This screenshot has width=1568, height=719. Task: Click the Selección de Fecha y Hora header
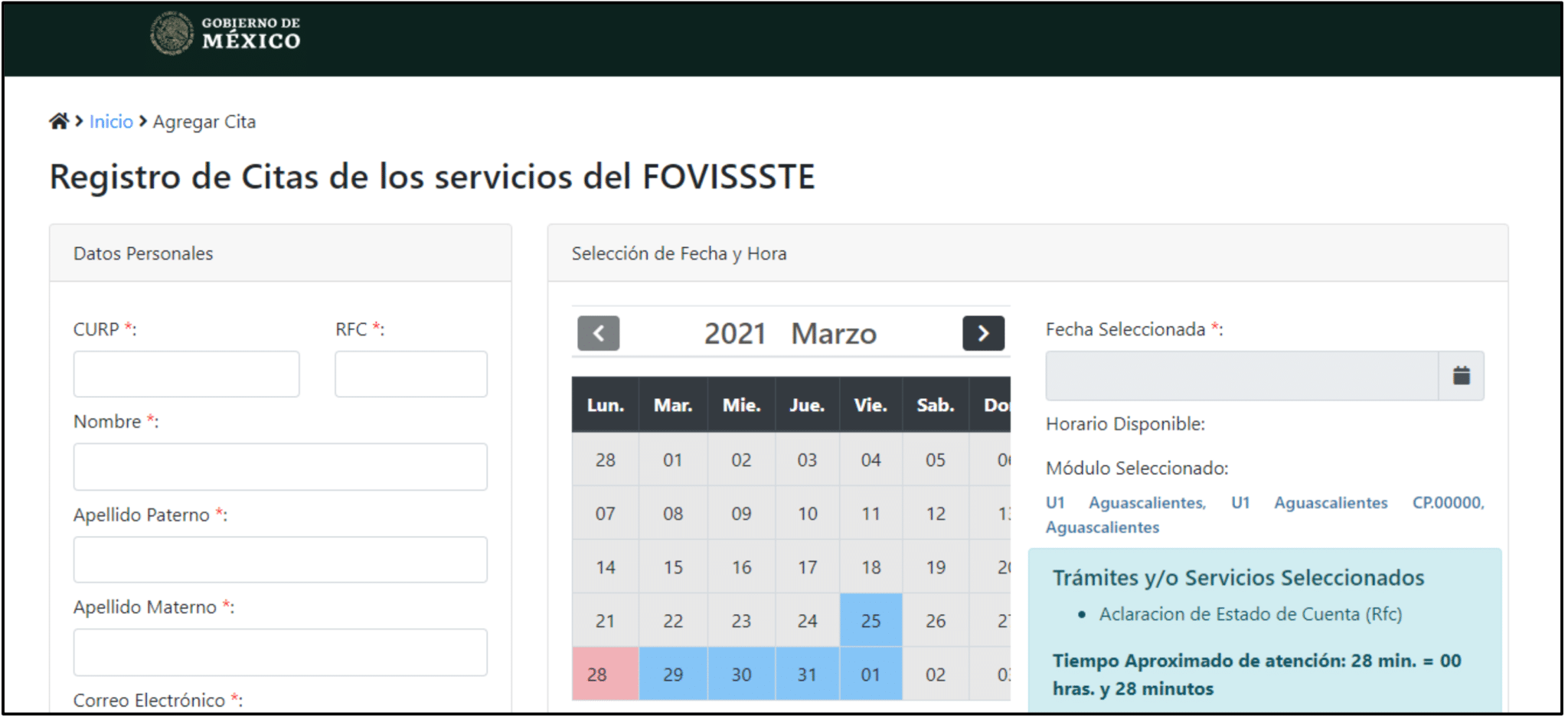(x=1027, y=253)
